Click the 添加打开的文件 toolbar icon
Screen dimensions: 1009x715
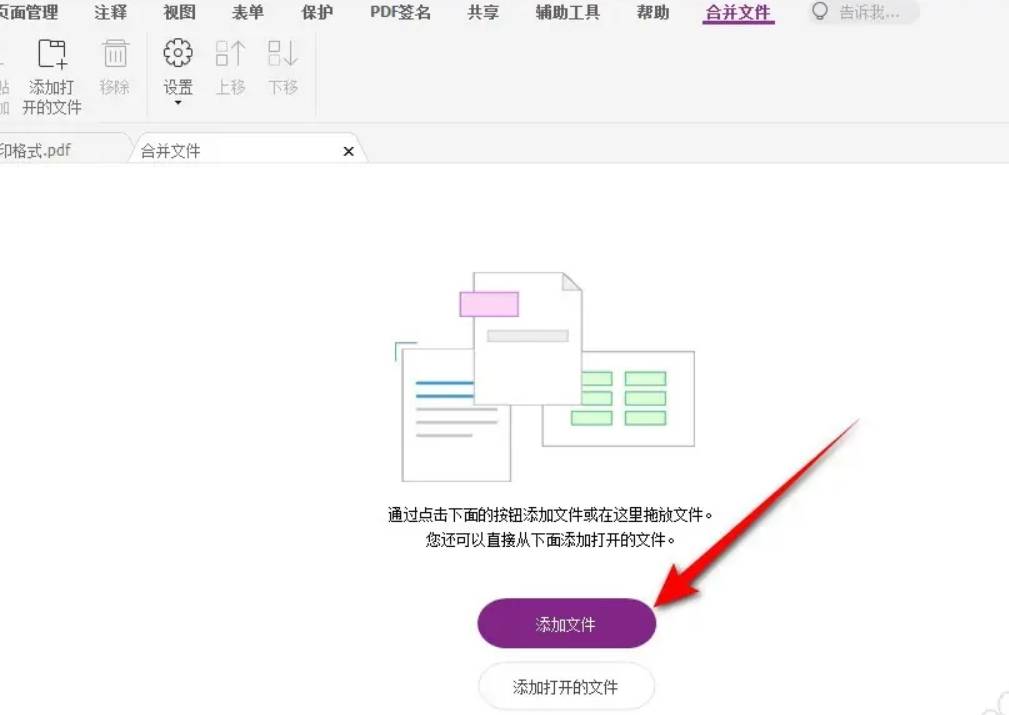[52, 55]
